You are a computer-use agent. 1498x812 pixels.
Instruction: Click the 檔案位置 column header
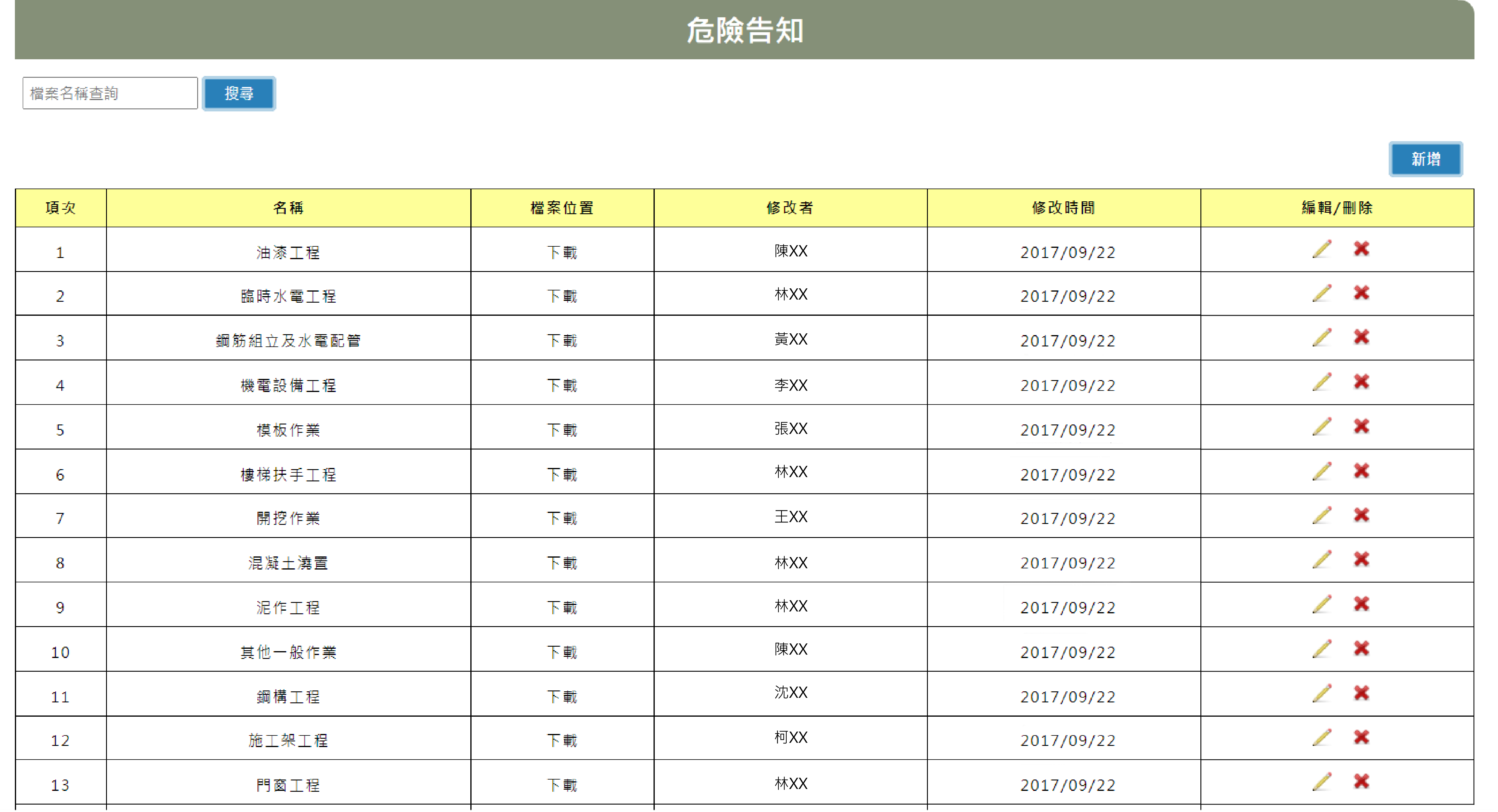coord(562,208)
